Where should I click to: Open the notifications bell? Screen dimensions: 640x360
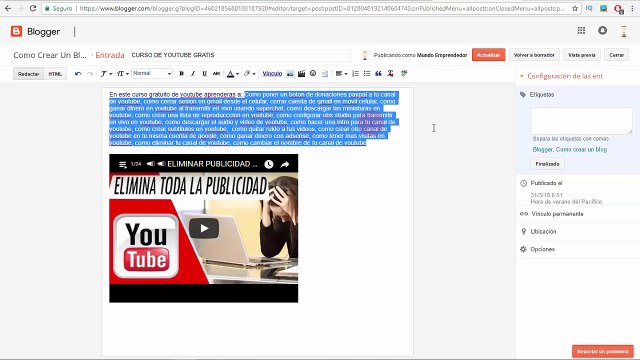[x=602, y=31]
